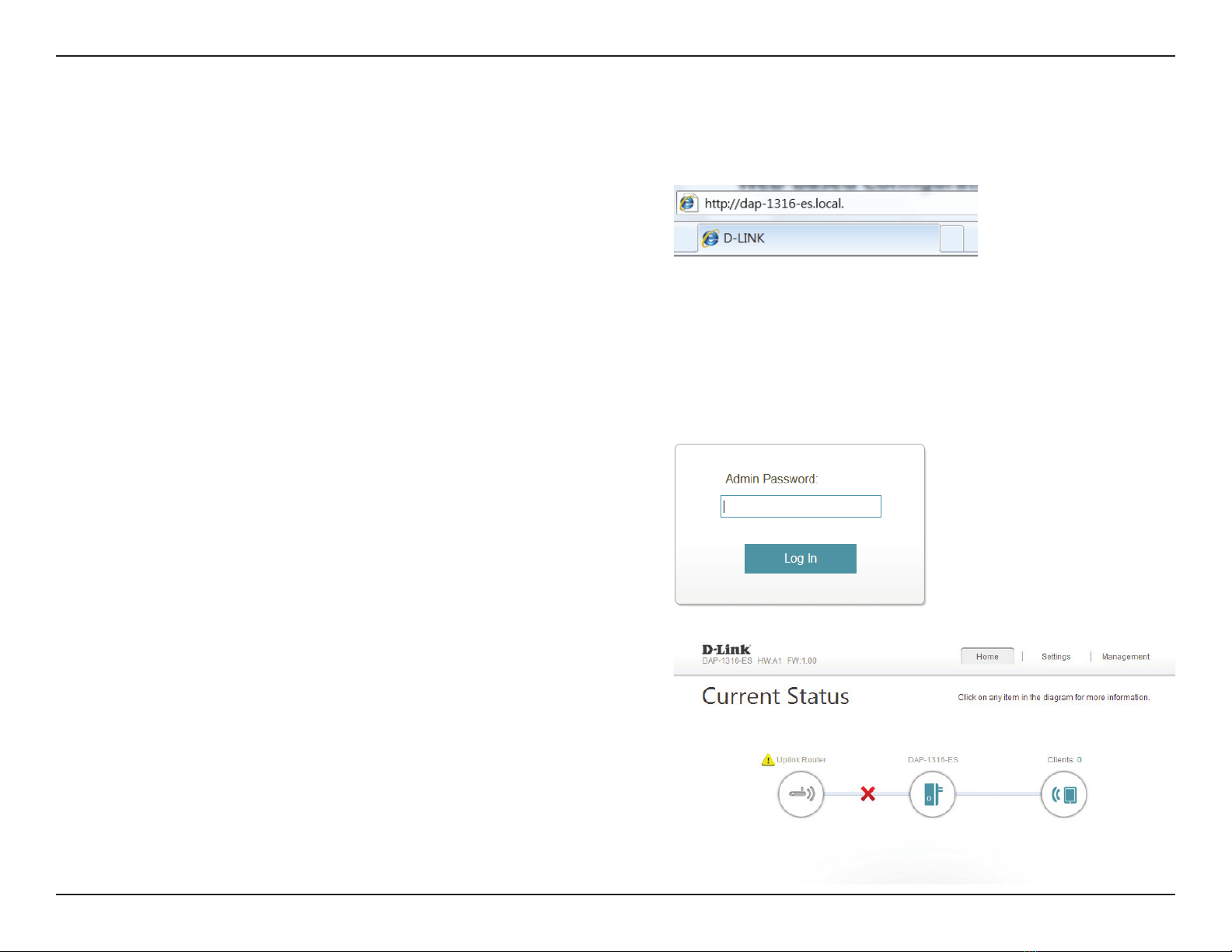This screenshot has height=952, width=1232.
Task: Select the D-LINK browser tab
Action: coord(818,239)
